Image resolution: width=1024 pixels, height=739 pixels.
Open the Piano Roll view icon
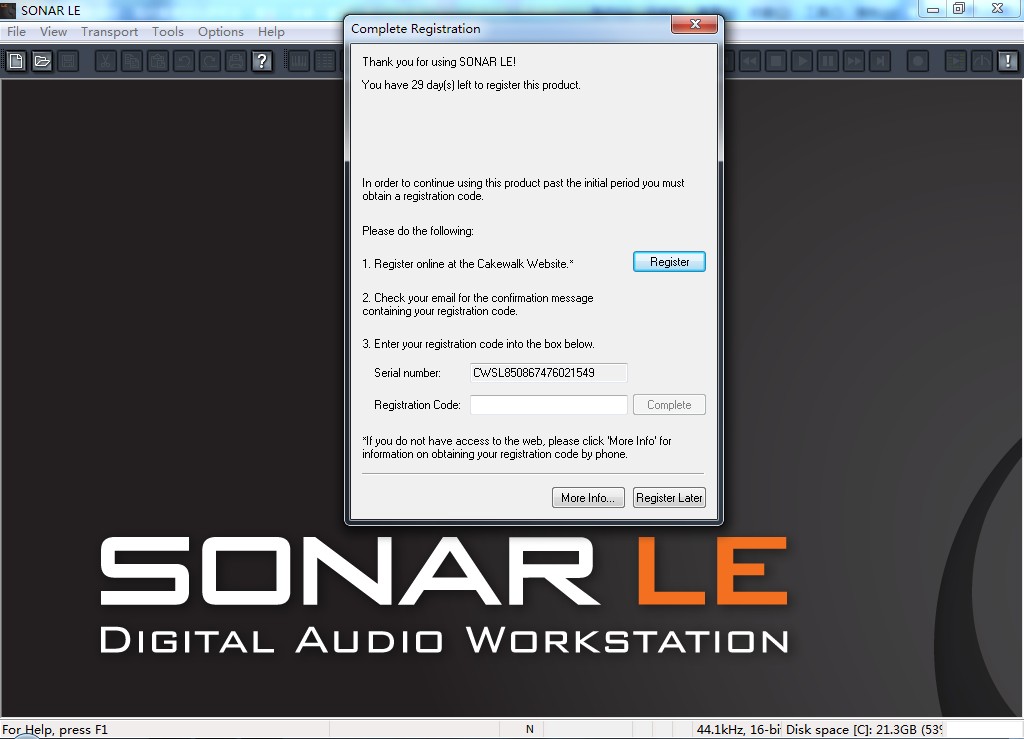pos(298,61)
